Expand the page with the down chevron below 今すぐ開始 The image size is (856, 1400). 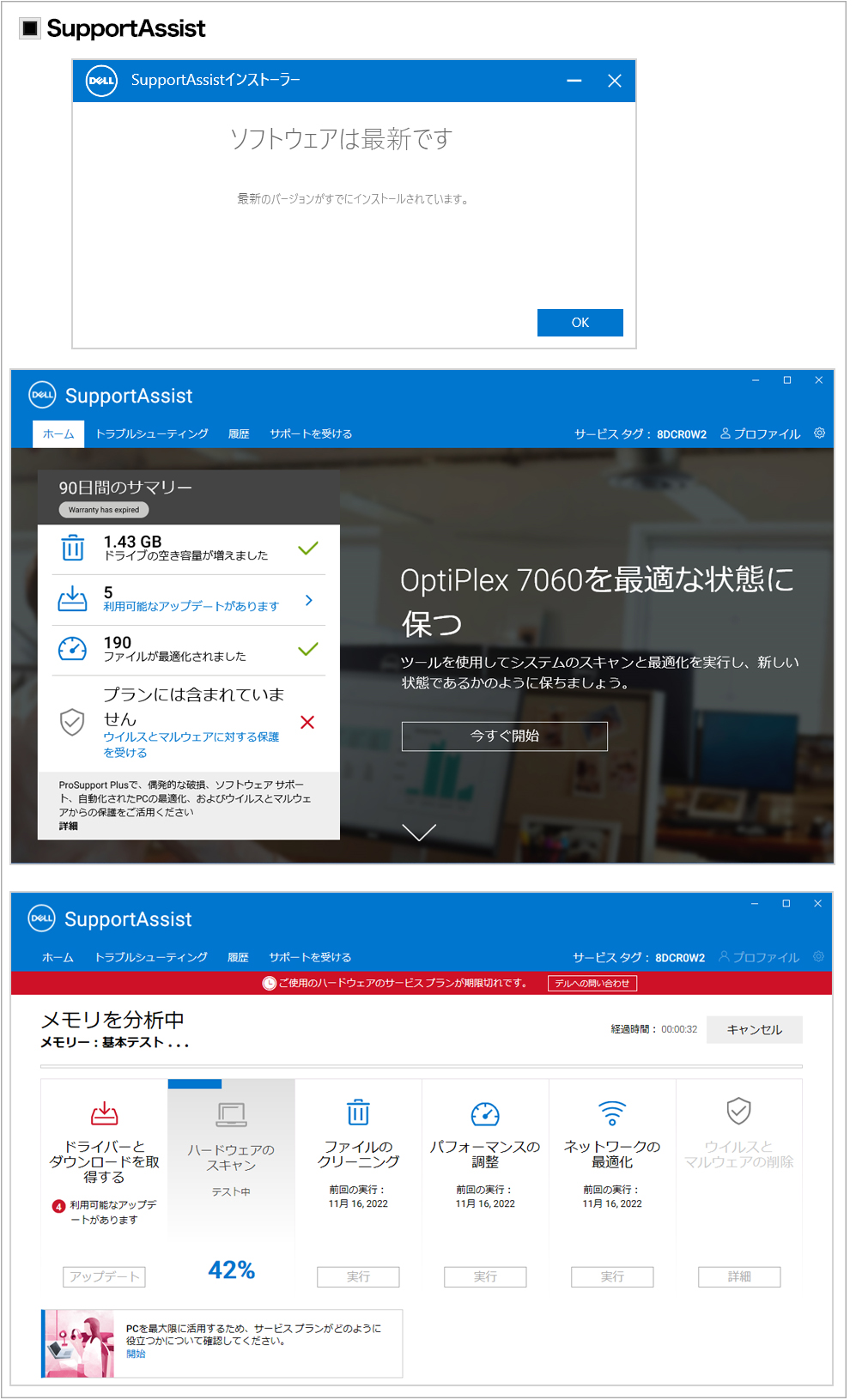(x=419, y=832)
